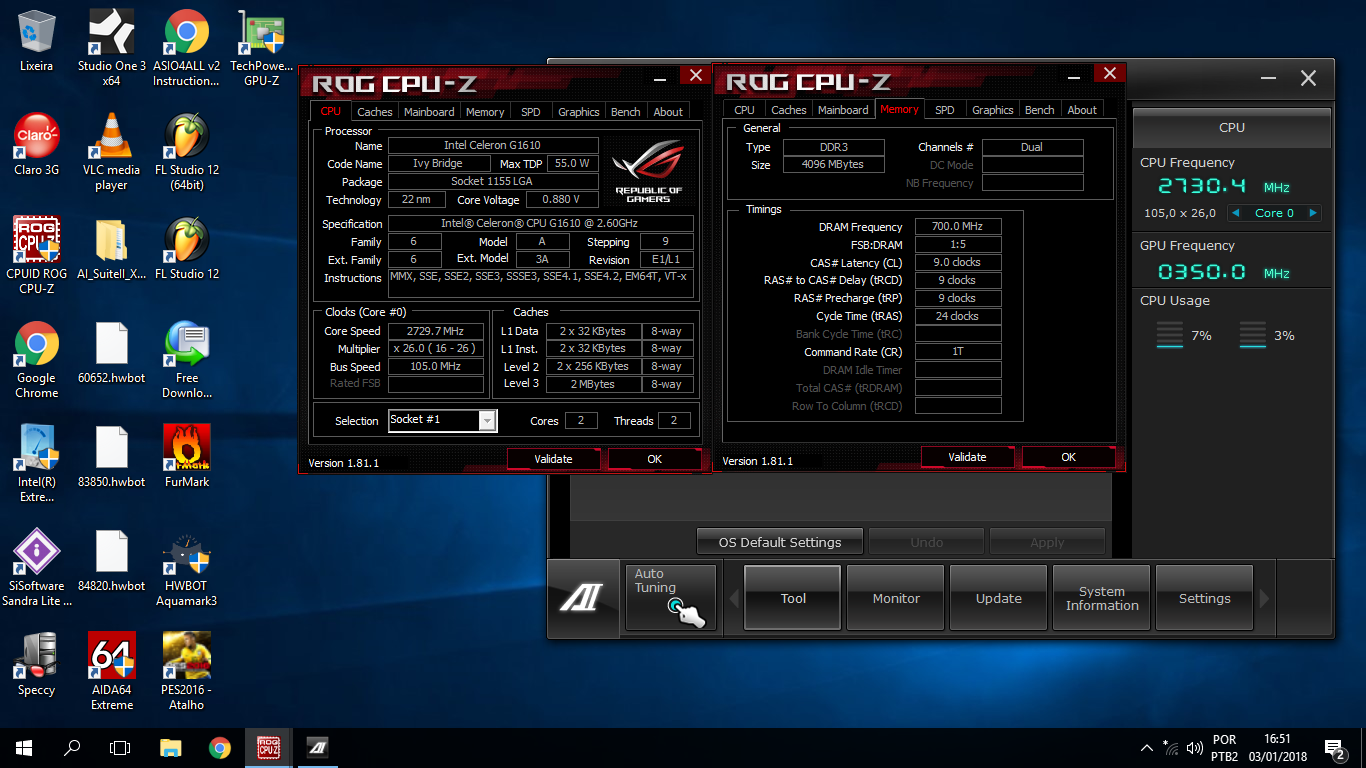Click the AI Suite logo button
Viewport: 1366px width, 768px height.
click(582, 598)
